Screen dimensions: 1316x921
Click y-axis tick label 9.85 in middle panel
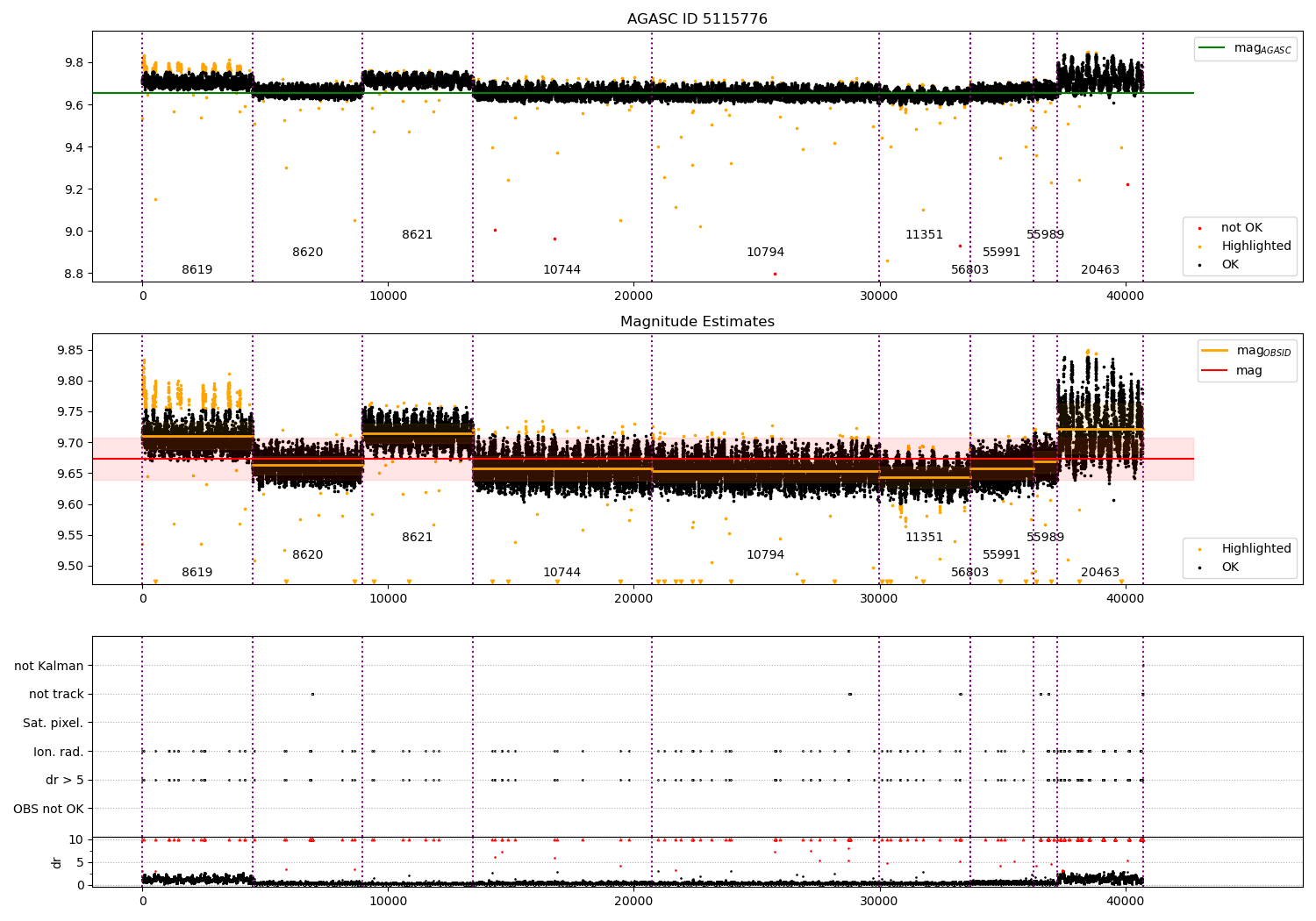[70, 351]
